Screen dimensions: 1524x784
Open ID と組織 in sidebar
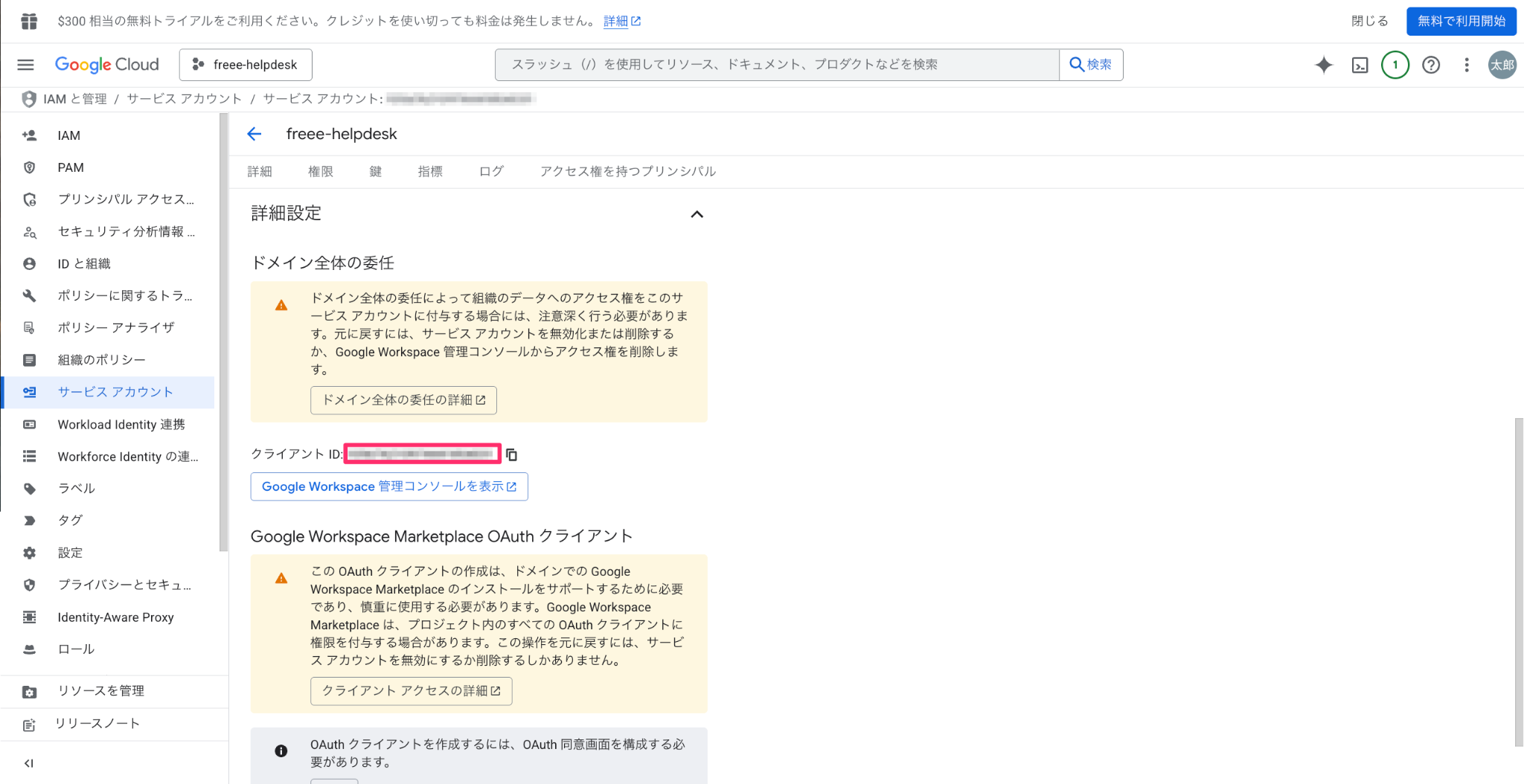(x=109, y=263)
